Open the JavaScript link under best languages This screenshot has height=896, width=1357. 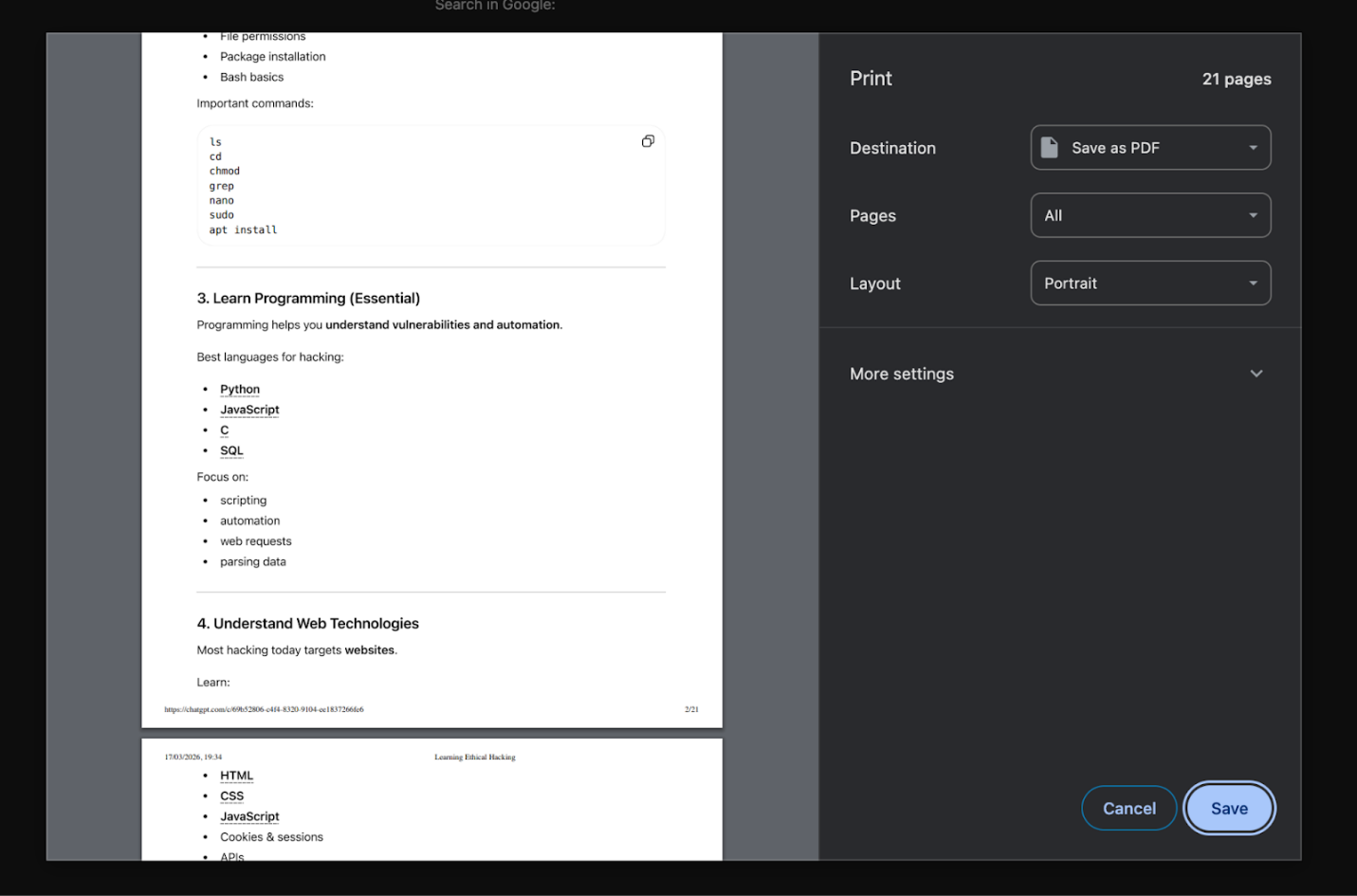[x=249, y=409]
